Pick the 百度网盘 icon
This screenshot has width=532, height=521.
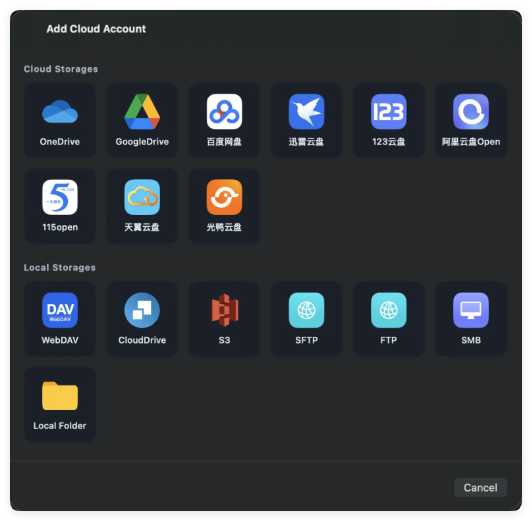click(x=224, y=112)
